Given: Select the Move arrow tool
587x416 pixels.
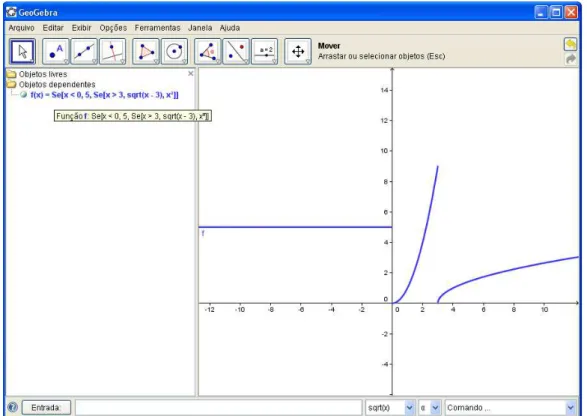Looking at the screenshot, I should coord(22,51).
